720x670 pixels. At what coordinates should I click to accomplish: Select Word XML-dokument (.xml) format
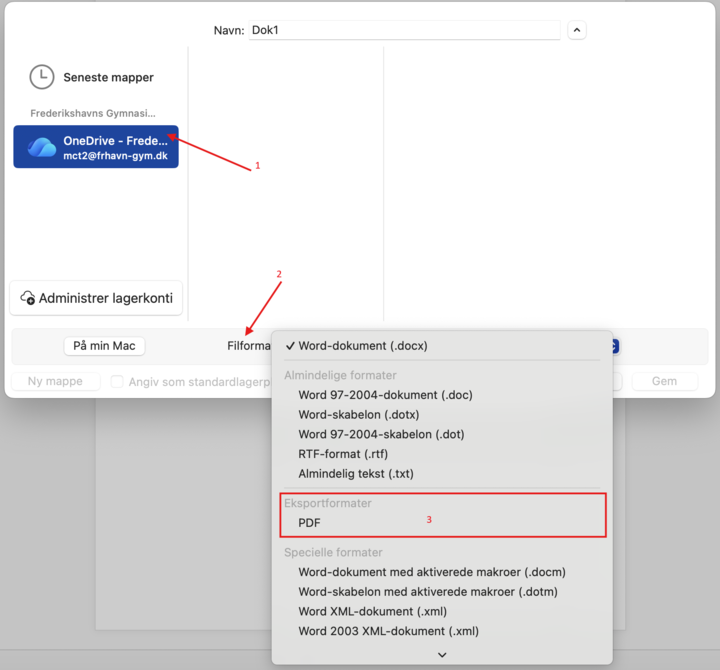point(372,611)
